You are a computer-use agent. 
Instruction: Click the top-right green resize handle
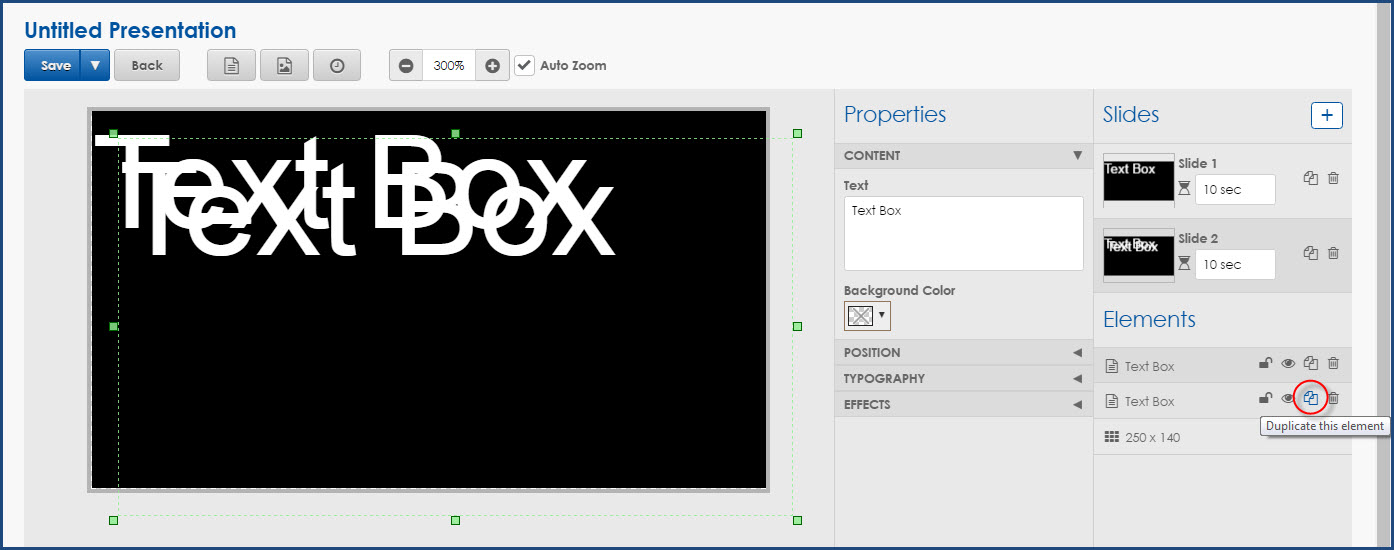pos(797,133)
